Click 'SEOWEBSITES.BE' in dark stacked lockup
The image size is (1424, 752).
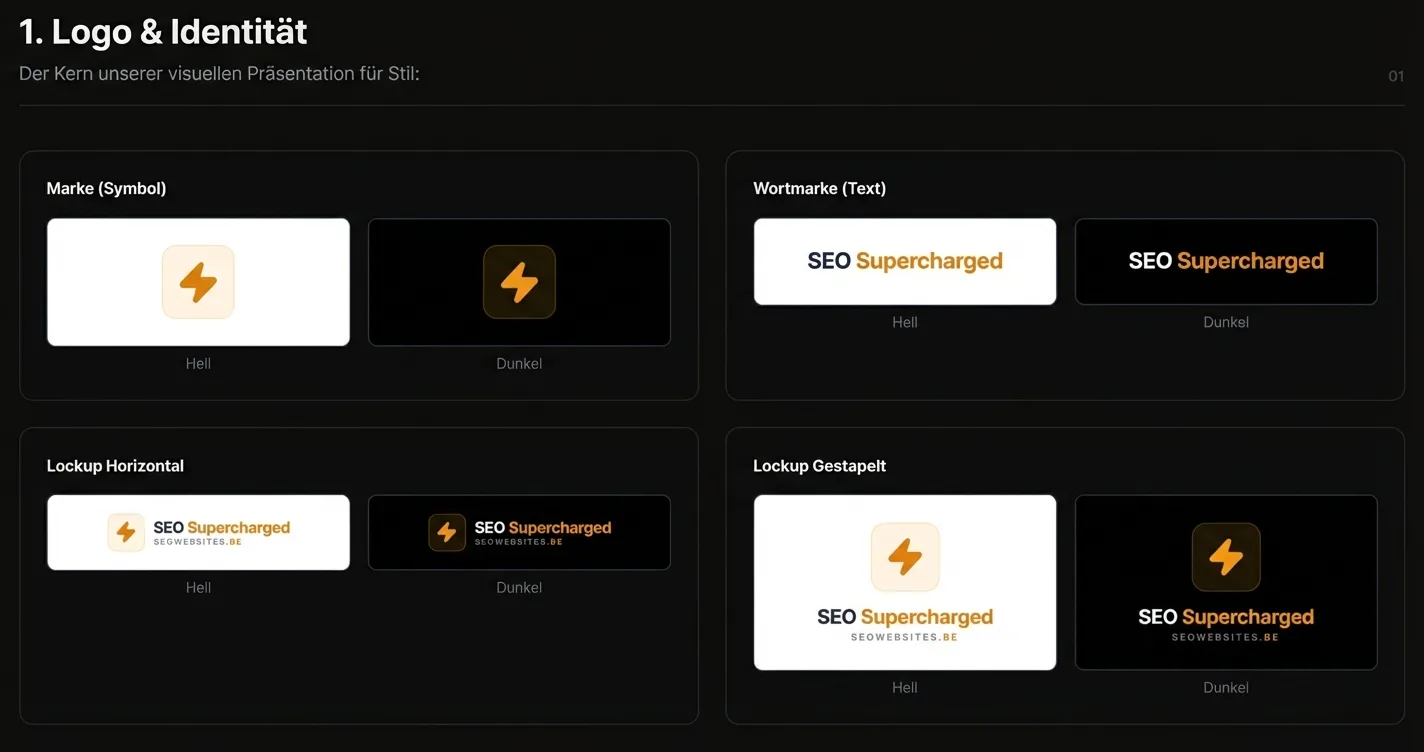coord(1225,637)
